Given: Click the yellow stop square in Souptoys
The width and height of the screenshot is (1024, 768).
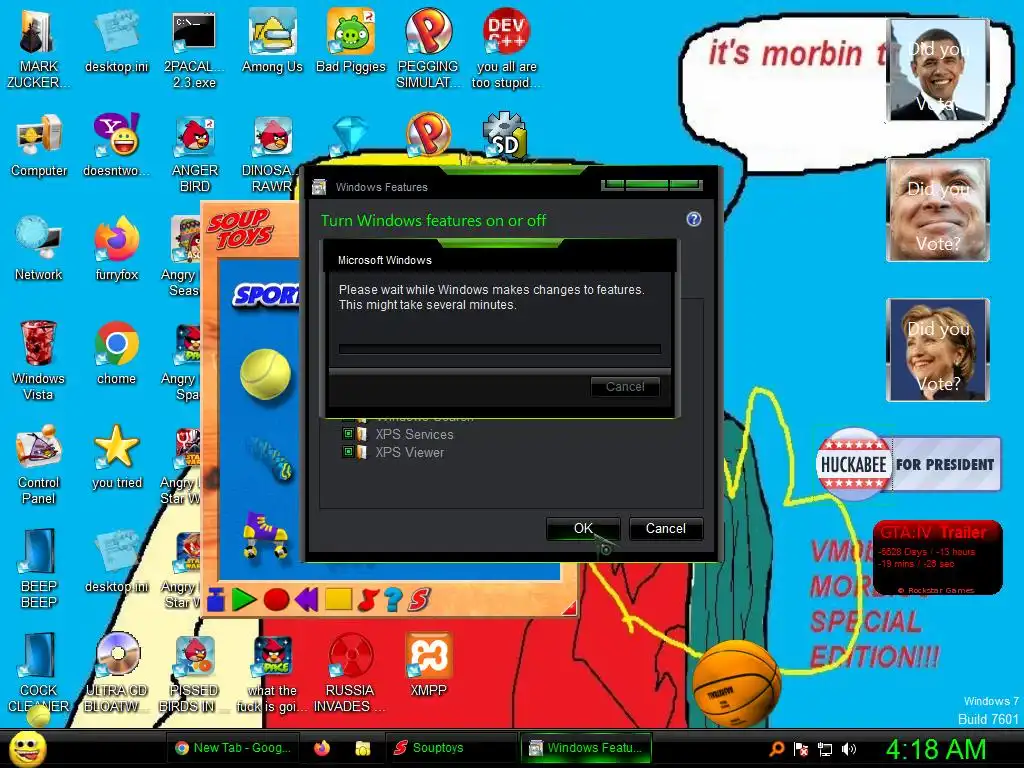Looking at the screenshot, I should (x=338, y=599).
